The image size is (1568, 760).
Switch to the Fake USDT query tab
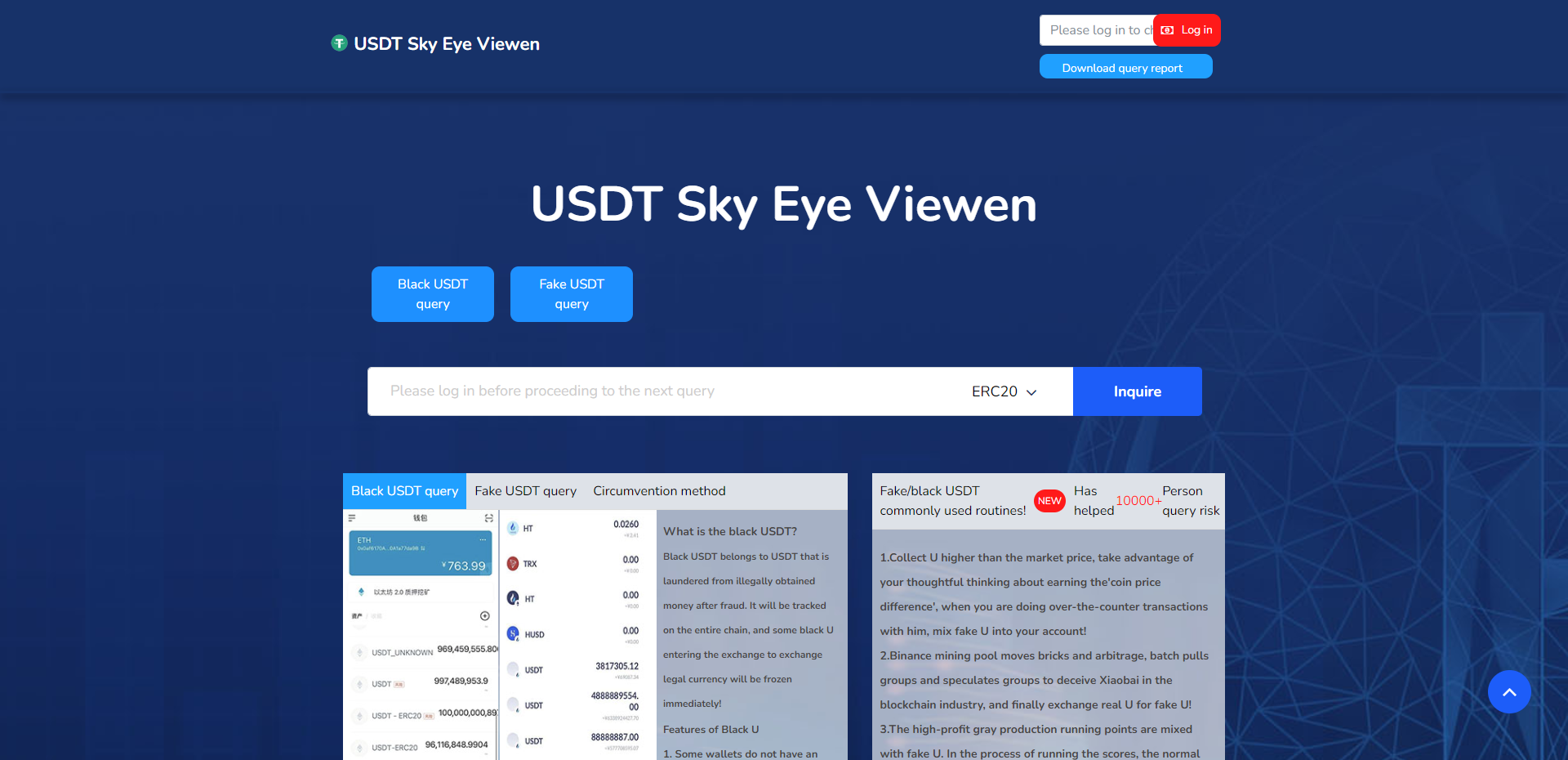point(525,491)
